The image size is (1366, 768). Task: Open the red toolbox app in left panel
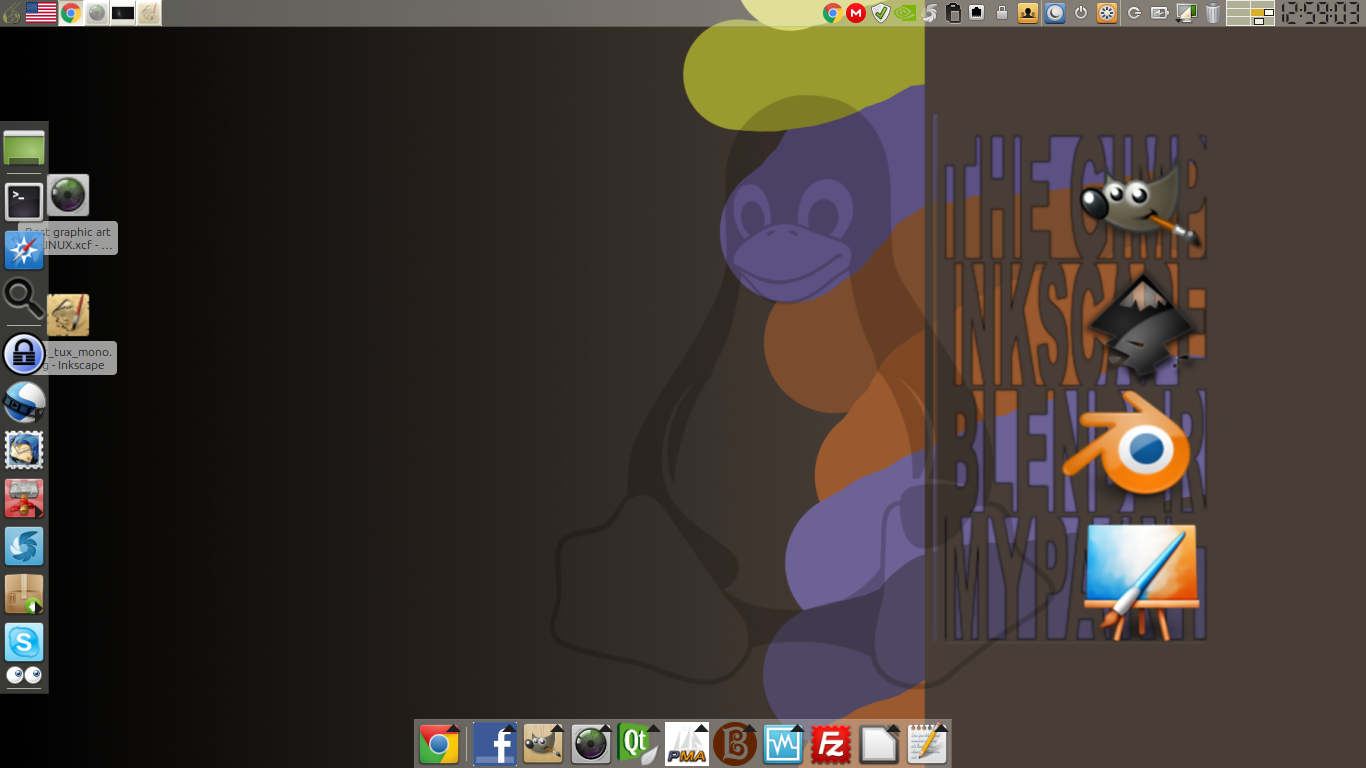click(24, 498)
